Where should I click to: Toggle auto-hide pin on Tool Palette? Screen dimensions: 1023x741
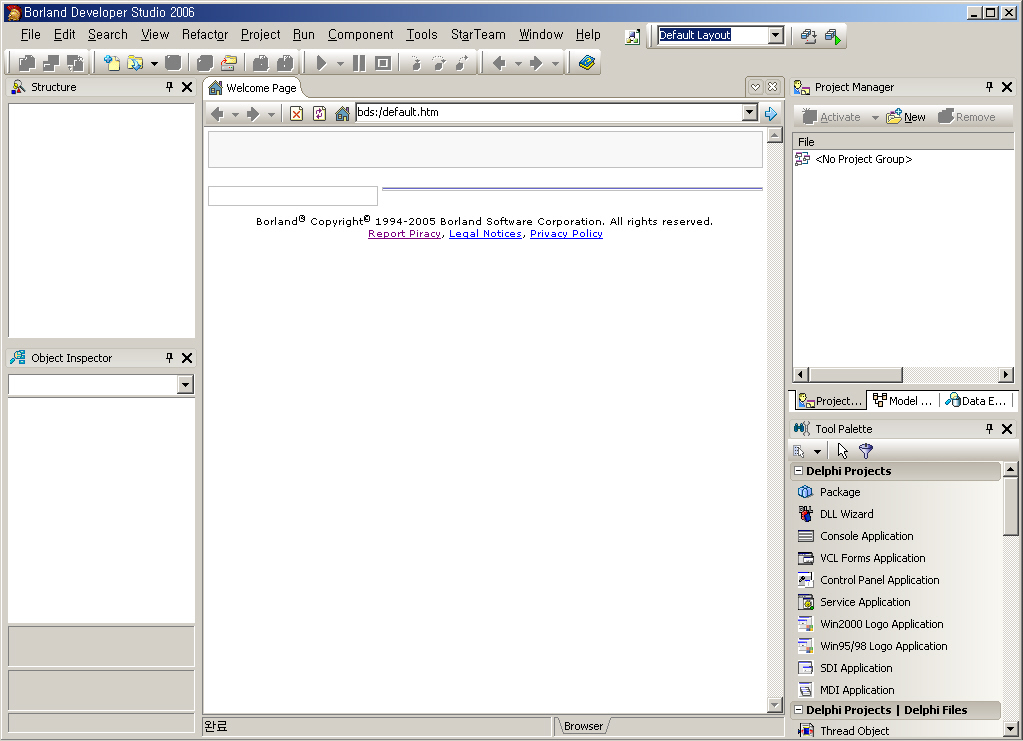click(989, 429)
